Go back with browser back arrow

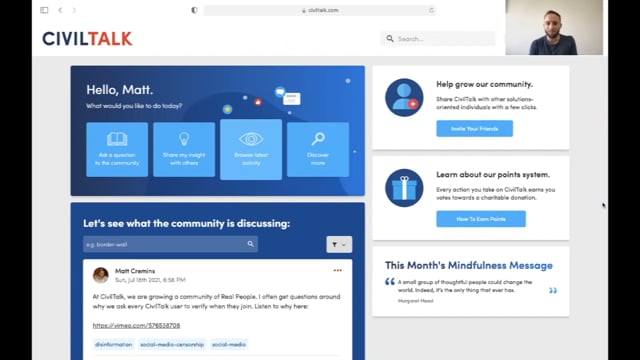[x=60, y=10]
